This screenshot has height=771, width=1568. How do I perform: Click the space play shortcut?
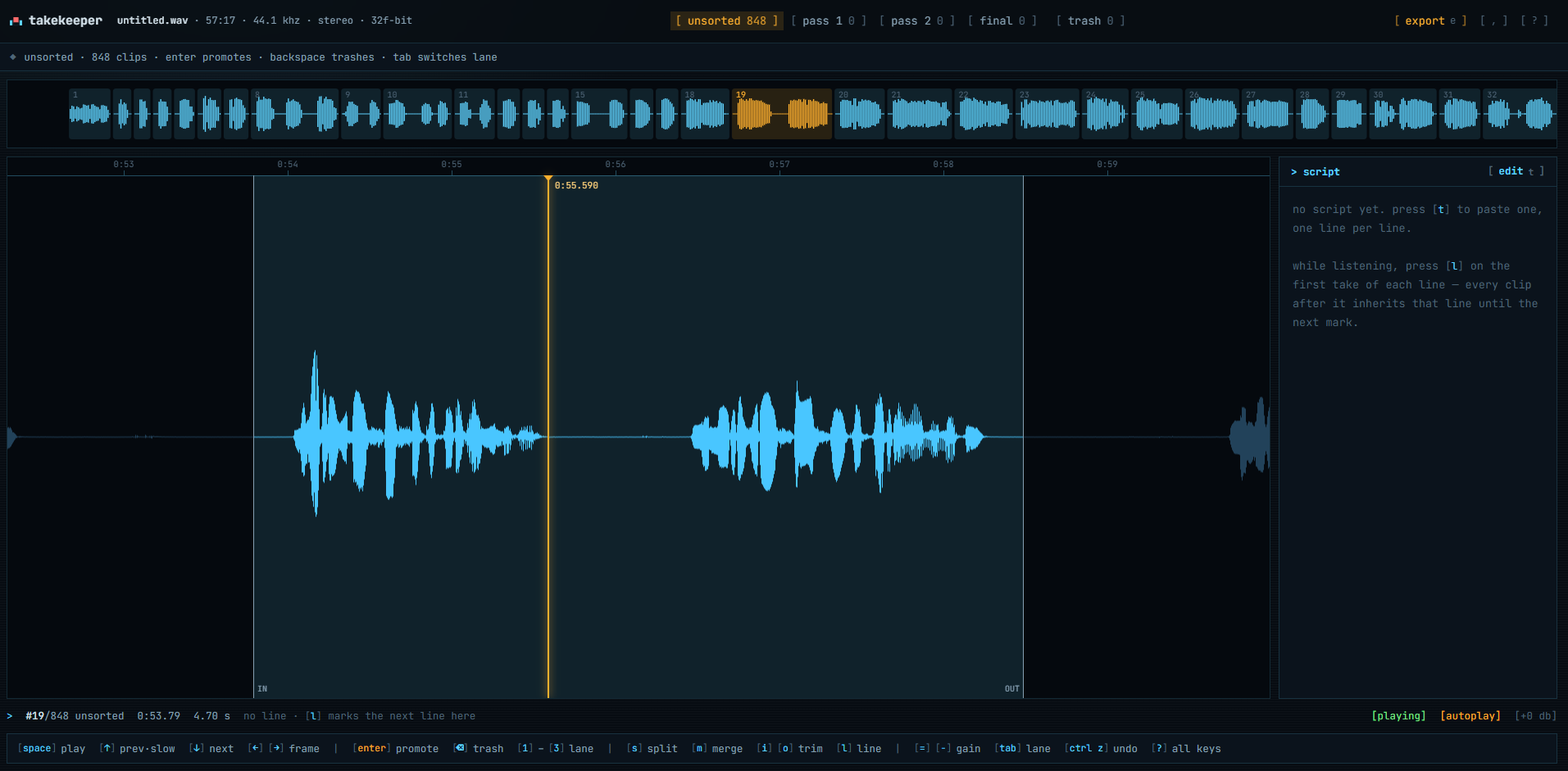point(52,749)
